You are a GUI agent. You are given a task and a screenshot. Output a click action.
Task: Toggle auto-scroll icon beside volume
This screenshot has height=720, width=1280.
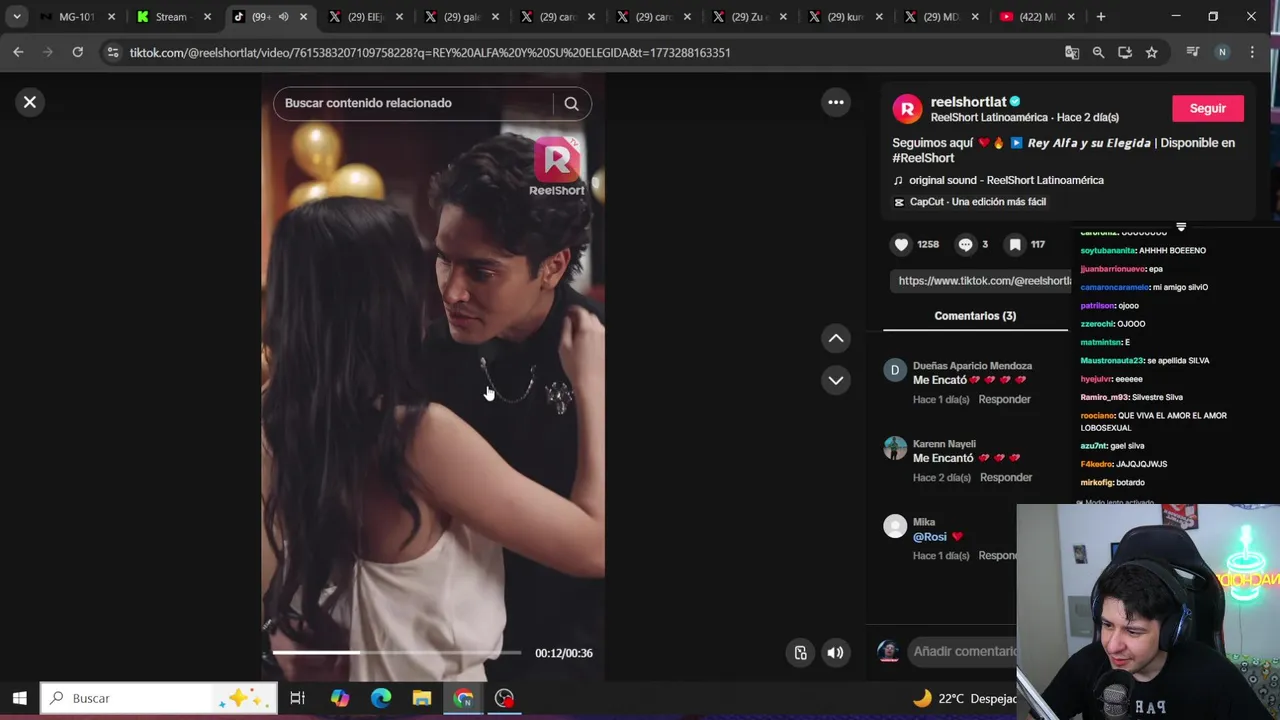[x=801, y=653]
